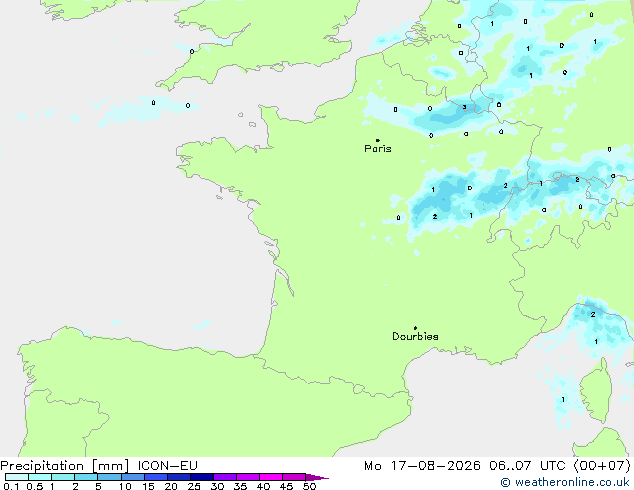Click the 45 legend scale value
The image size is (634, 490).
pyautogui.click(x=286, y=486)
